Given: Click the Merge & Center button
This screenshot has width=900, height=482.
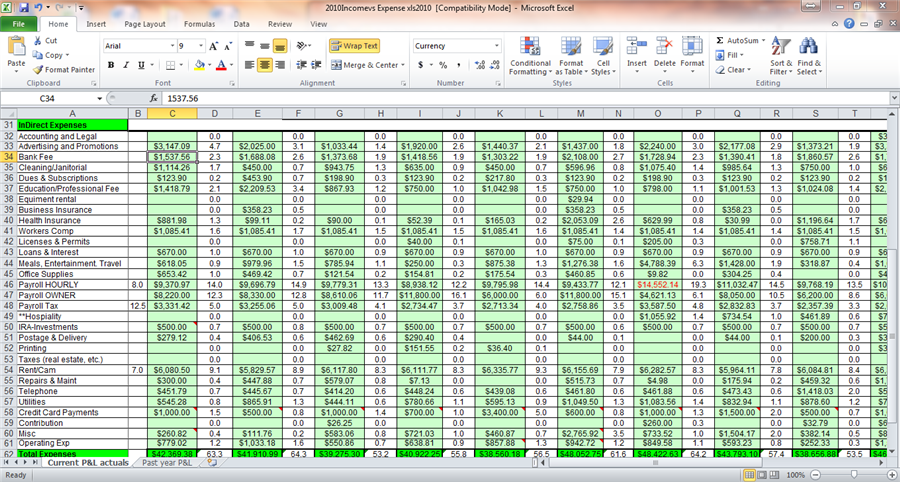Looking at the screenshot, I should pos(366,65).
